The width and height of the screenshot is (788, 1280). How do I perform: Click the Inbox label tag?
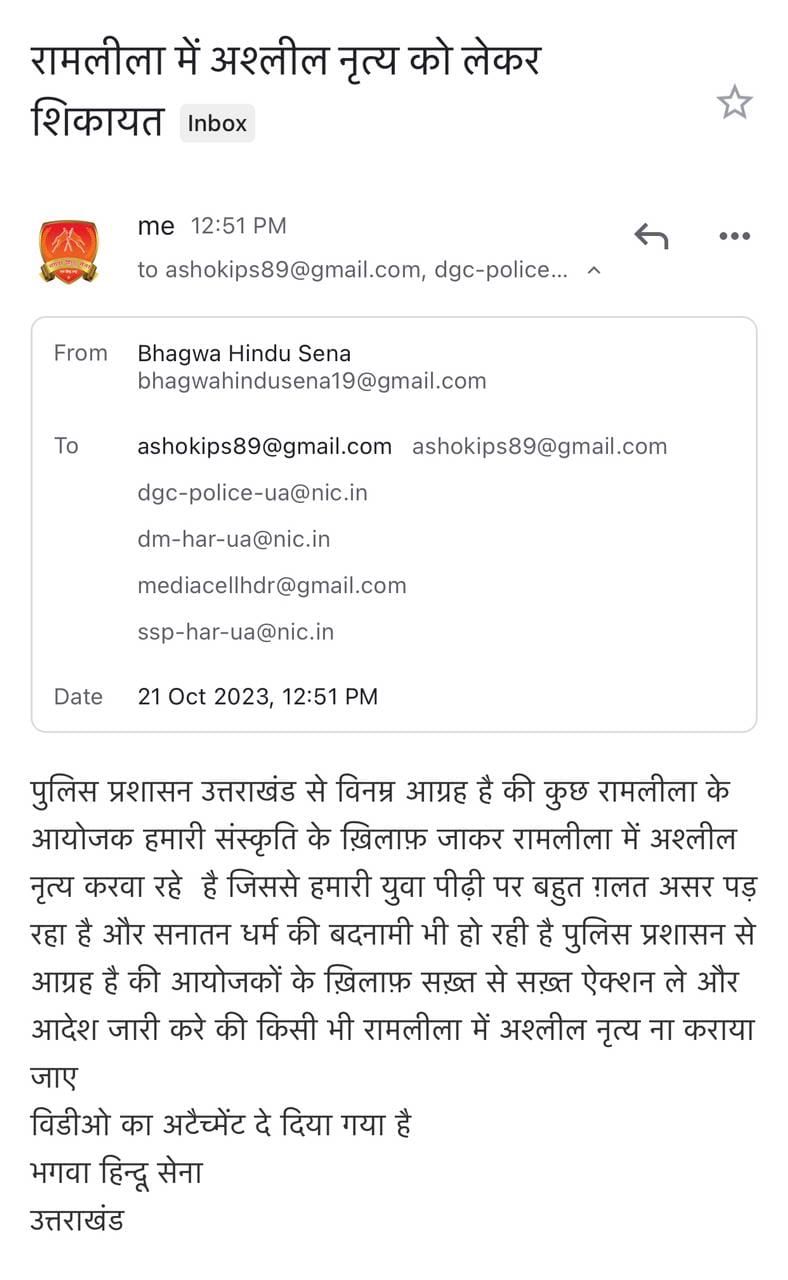pyautogui.click(x=217, y=124)
